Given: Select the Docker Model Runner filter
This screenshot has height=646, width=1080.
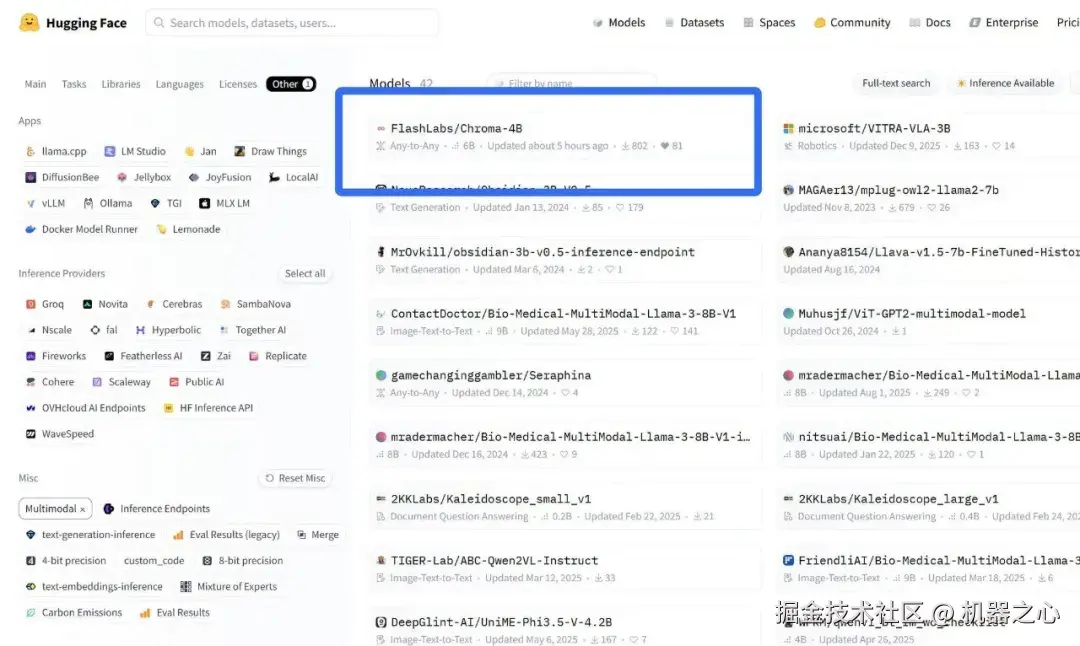Looking at the screenshot, I should click(x=81, y=229).
